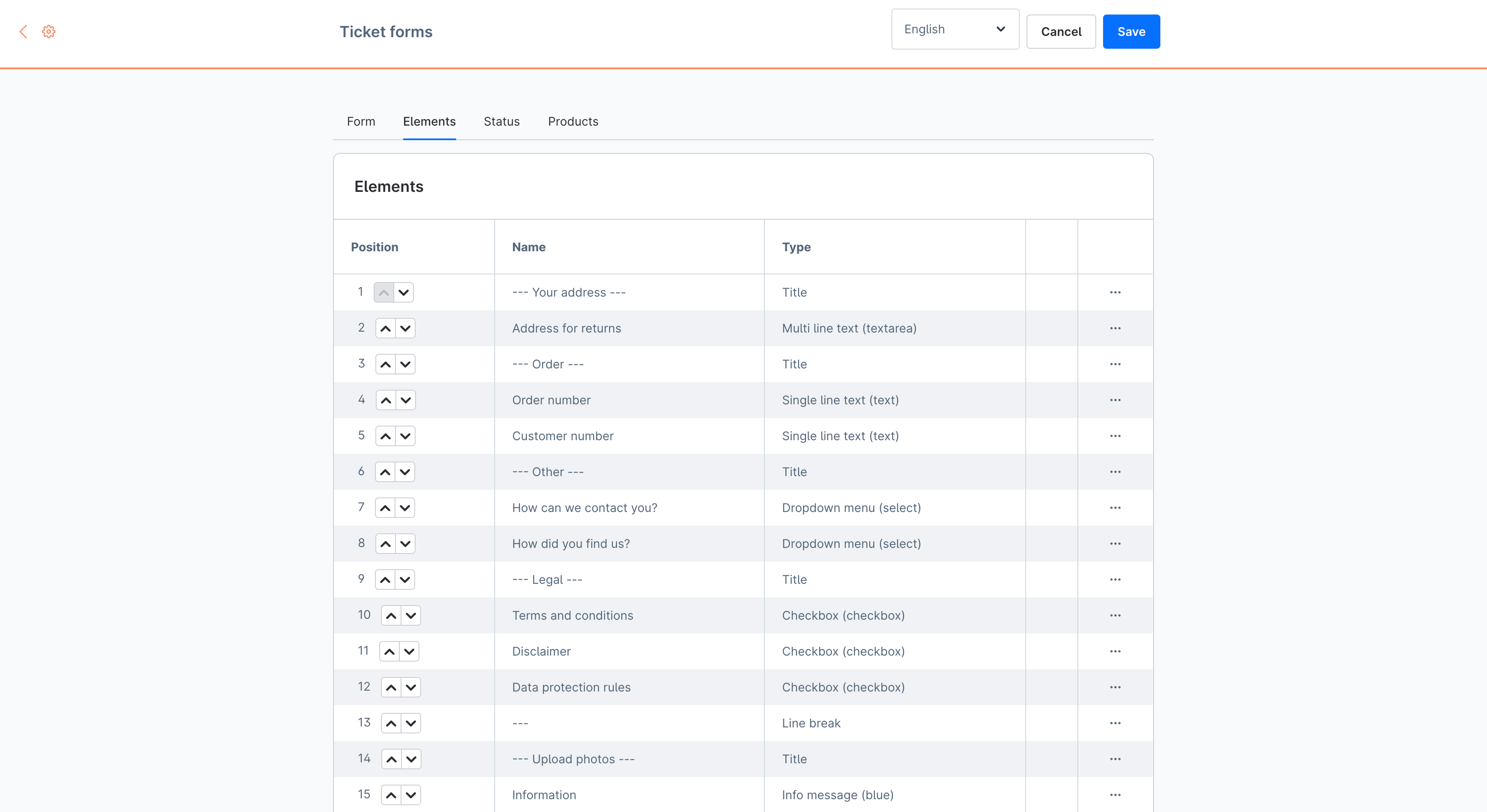Click the 'Customer number' name cell
1487x812 pixels.
pyautogui.click(x=630, y=436)
